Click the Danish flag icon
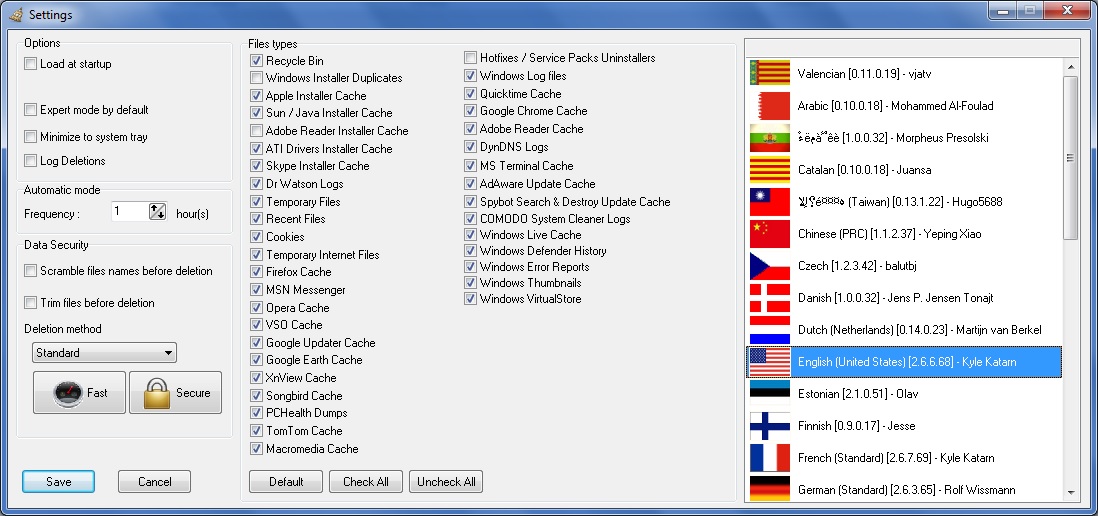The width and height of the screenshot is (1098, 516). [x=770, y=298]
